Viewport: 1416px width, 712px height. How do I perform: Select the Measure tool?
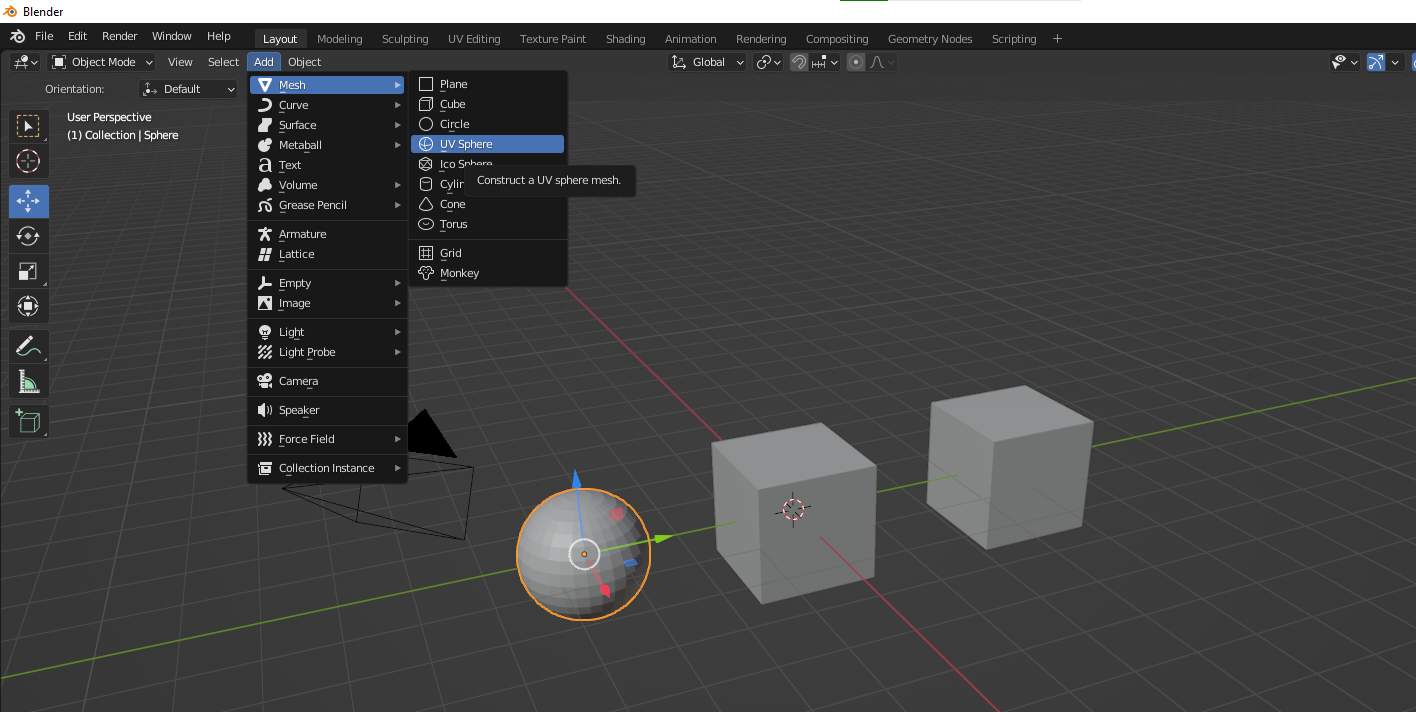[x=28, y=382]
